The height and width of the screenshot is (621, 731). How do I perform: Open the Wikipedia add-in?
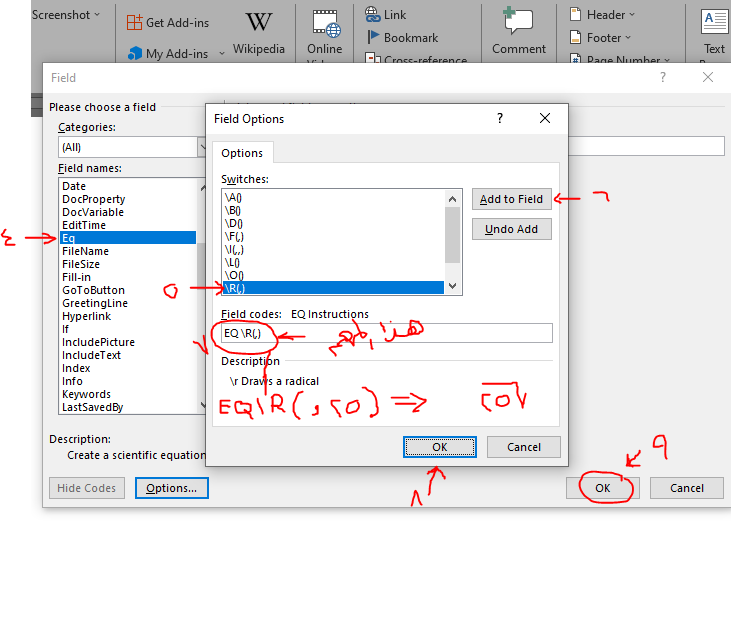[259, 33]
